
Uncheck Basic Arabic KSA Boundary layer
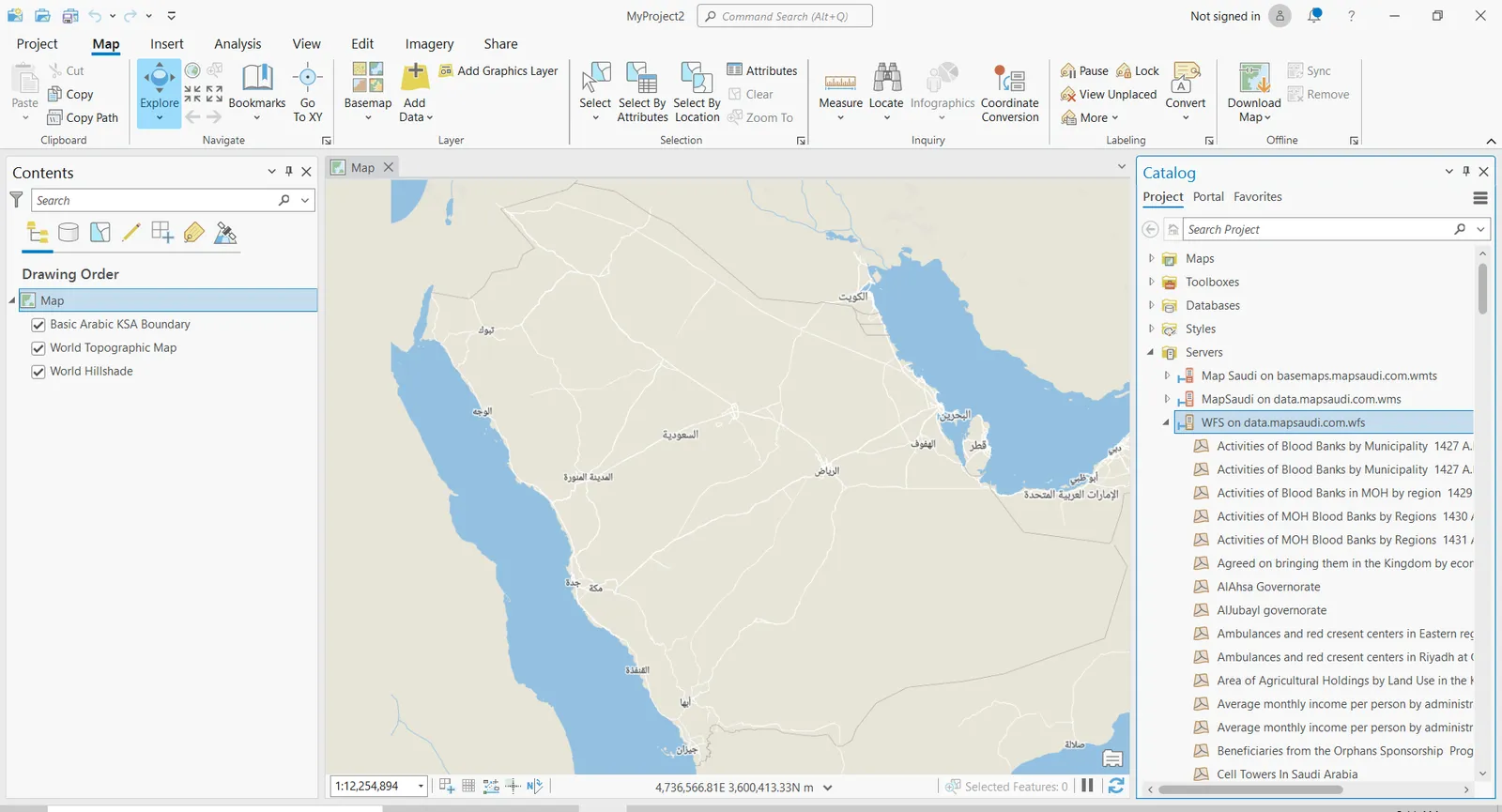coord(38,325)
